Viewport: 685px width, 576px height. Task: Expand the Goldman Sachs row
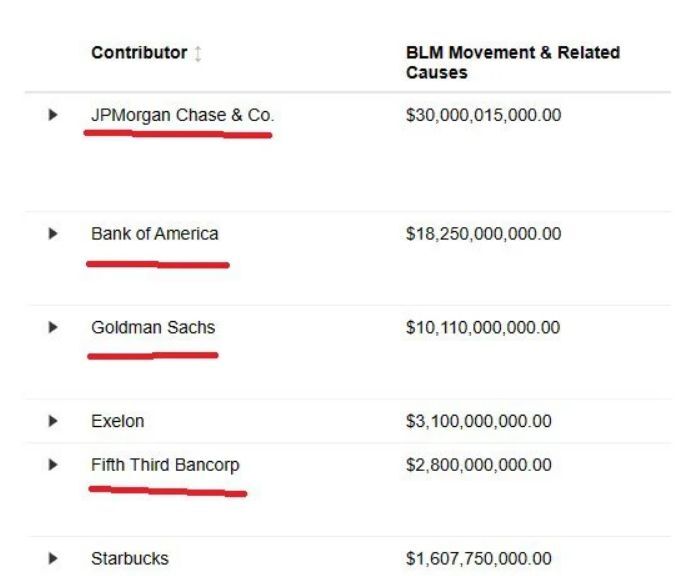[x=53, y=328]
